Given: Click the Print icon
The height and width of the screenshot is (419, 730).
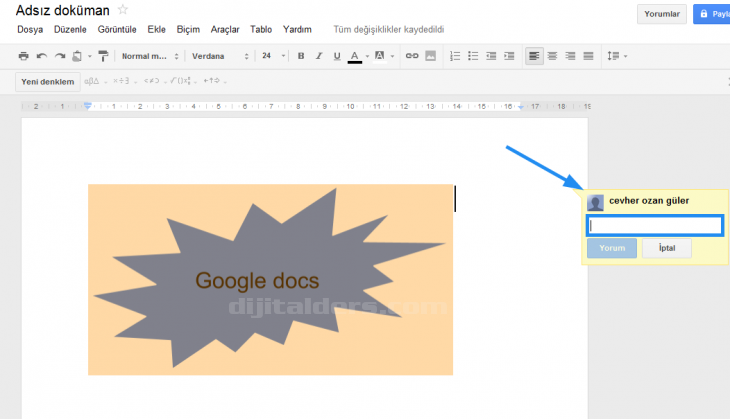Looking at the screenshot, I should pos(23,56).
